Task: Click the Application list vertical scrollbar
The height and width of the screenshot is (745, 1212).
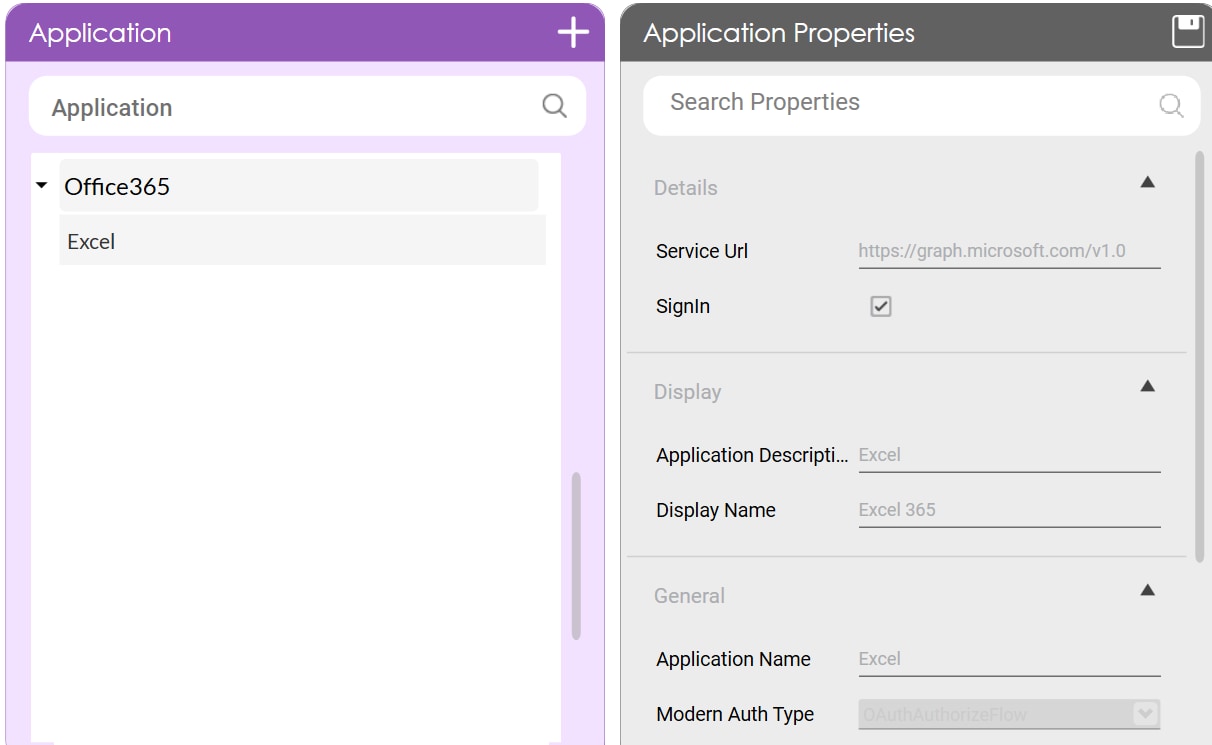Action: click(576, 556)
